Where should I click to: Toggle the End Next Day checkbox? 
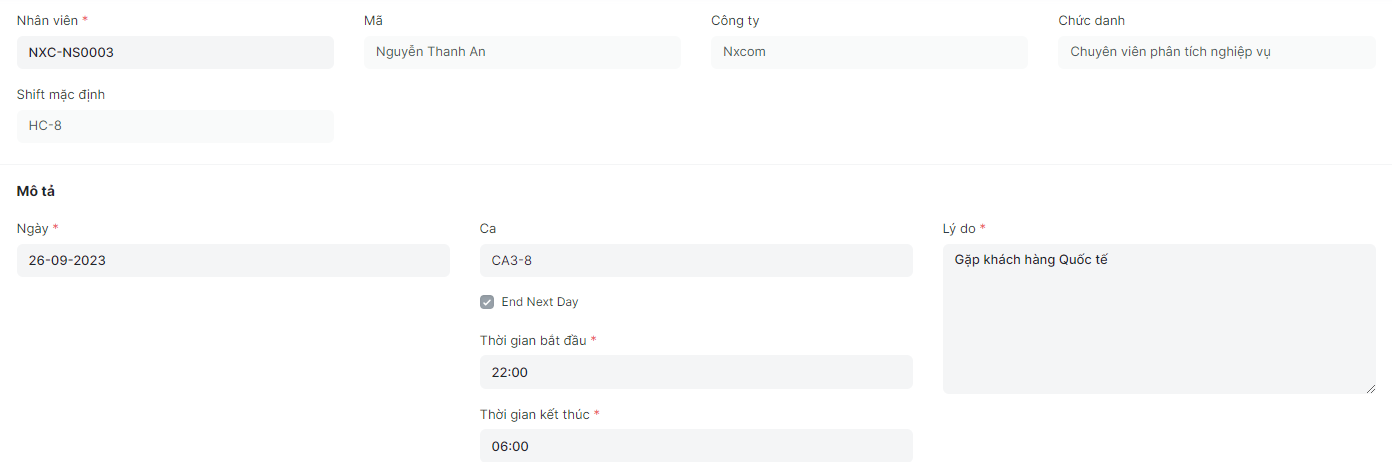point(487,302)
